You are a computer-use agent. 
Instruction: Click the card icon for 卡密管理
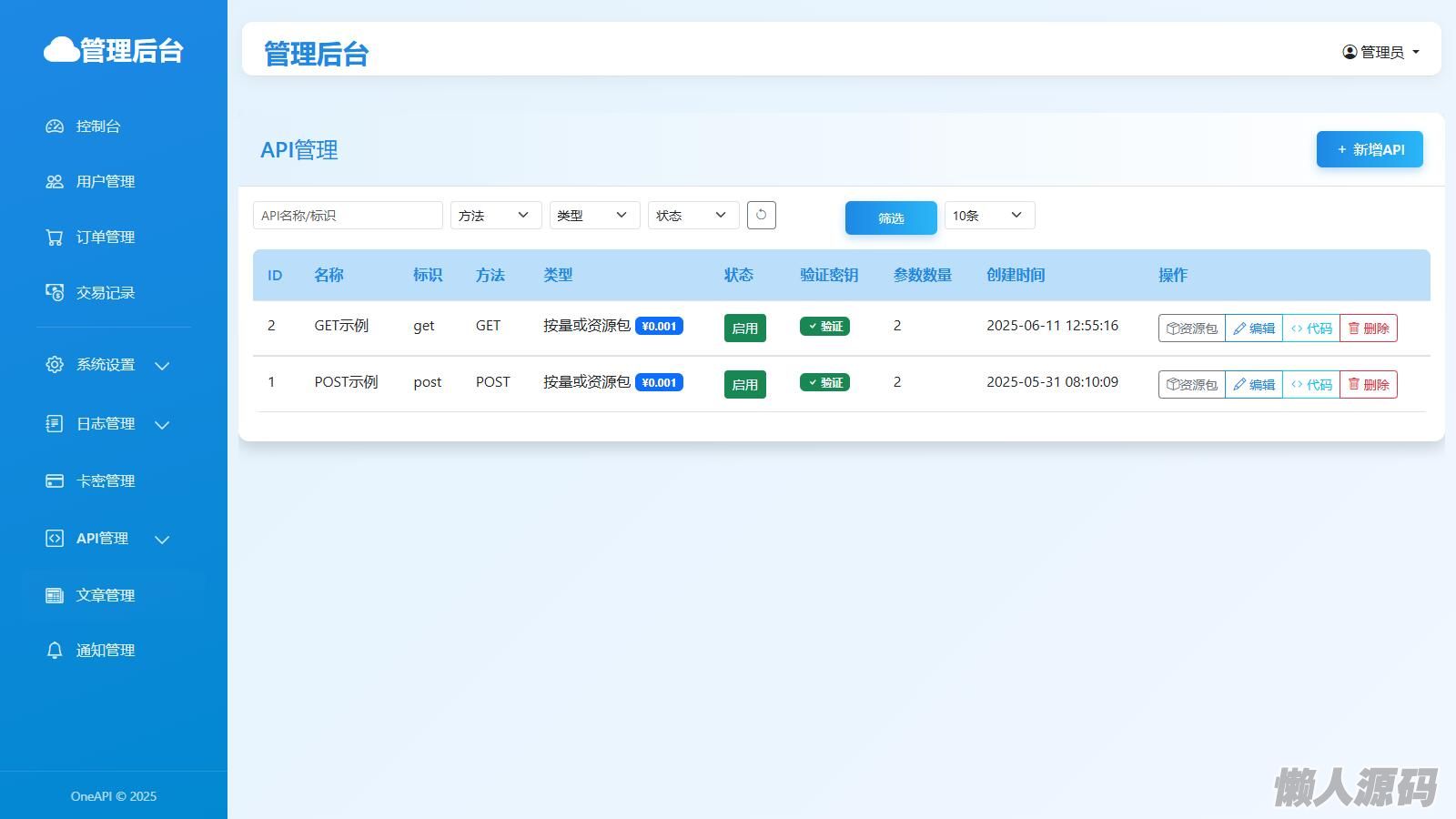55,481
